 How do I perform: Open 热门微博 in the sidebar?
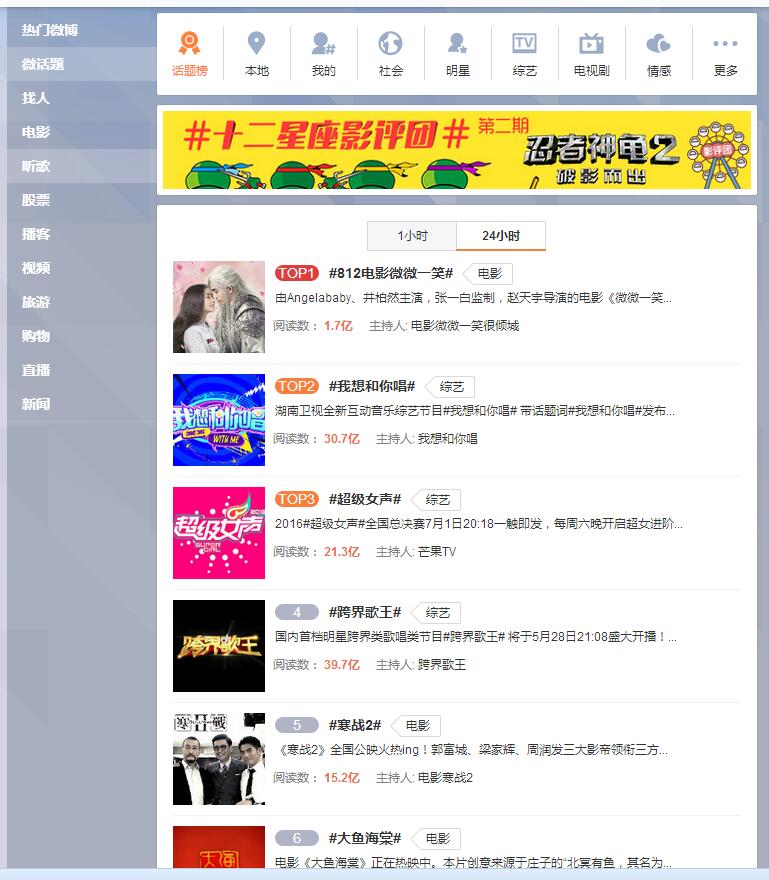[49, 30]
